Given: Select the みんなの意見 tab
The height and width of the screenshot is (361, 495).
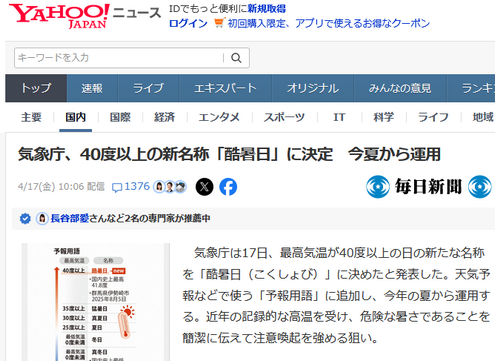Looking at the screenshot, I should coord(400,88).
